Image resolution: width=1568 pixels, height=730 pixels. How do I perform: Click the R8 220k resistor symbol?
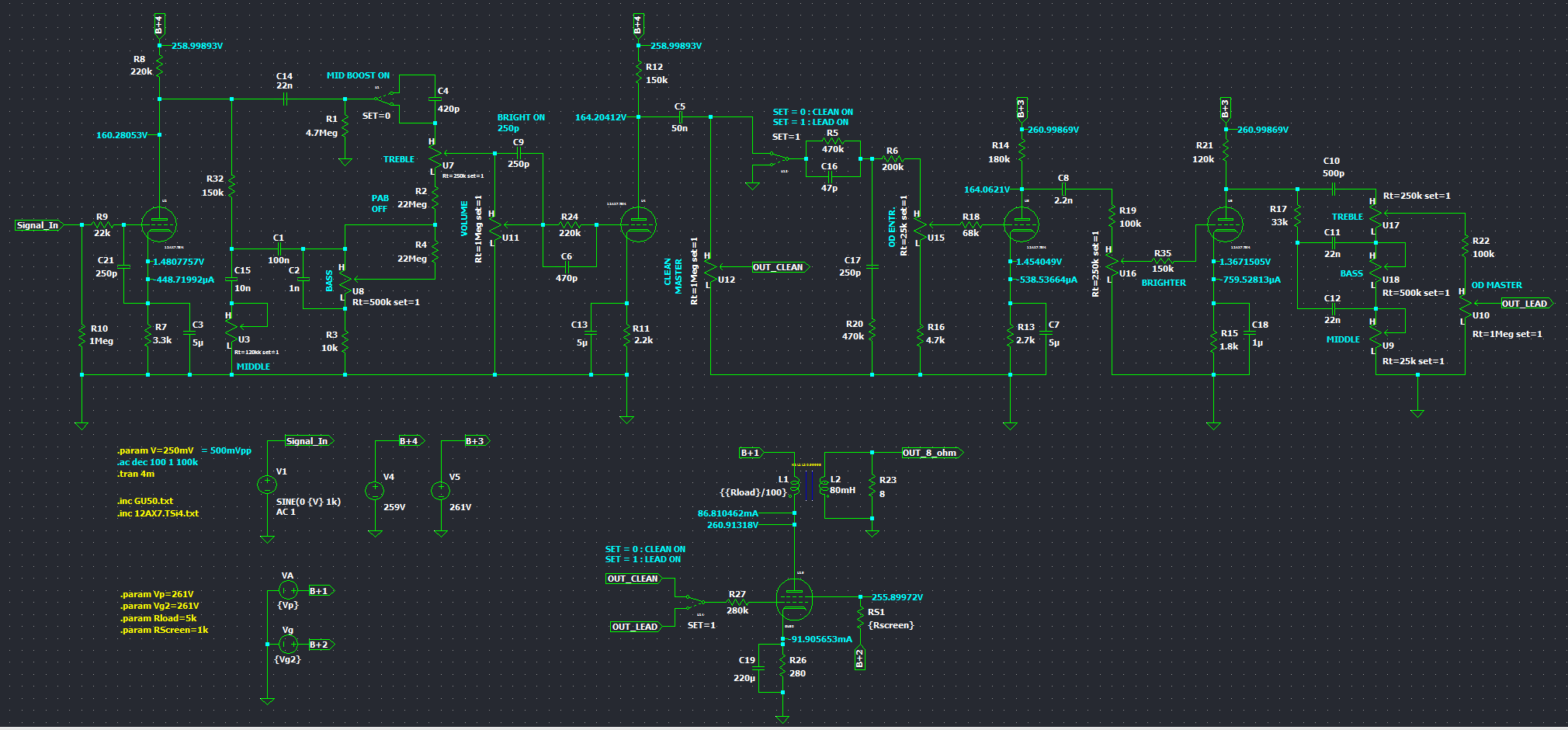pos(159,68)
